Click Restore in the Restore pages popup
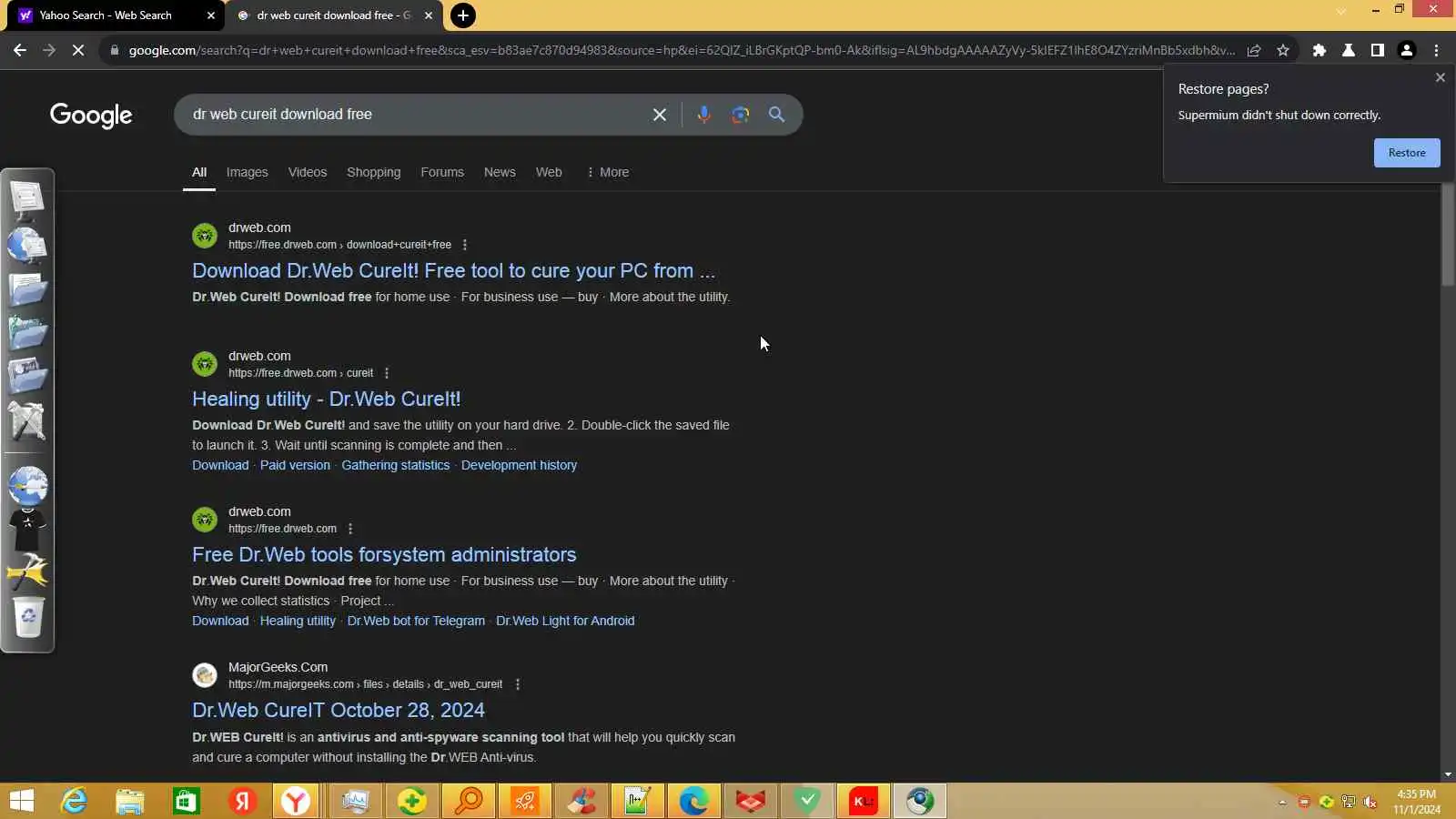 pyautogui.click(x=1407, y=153)
